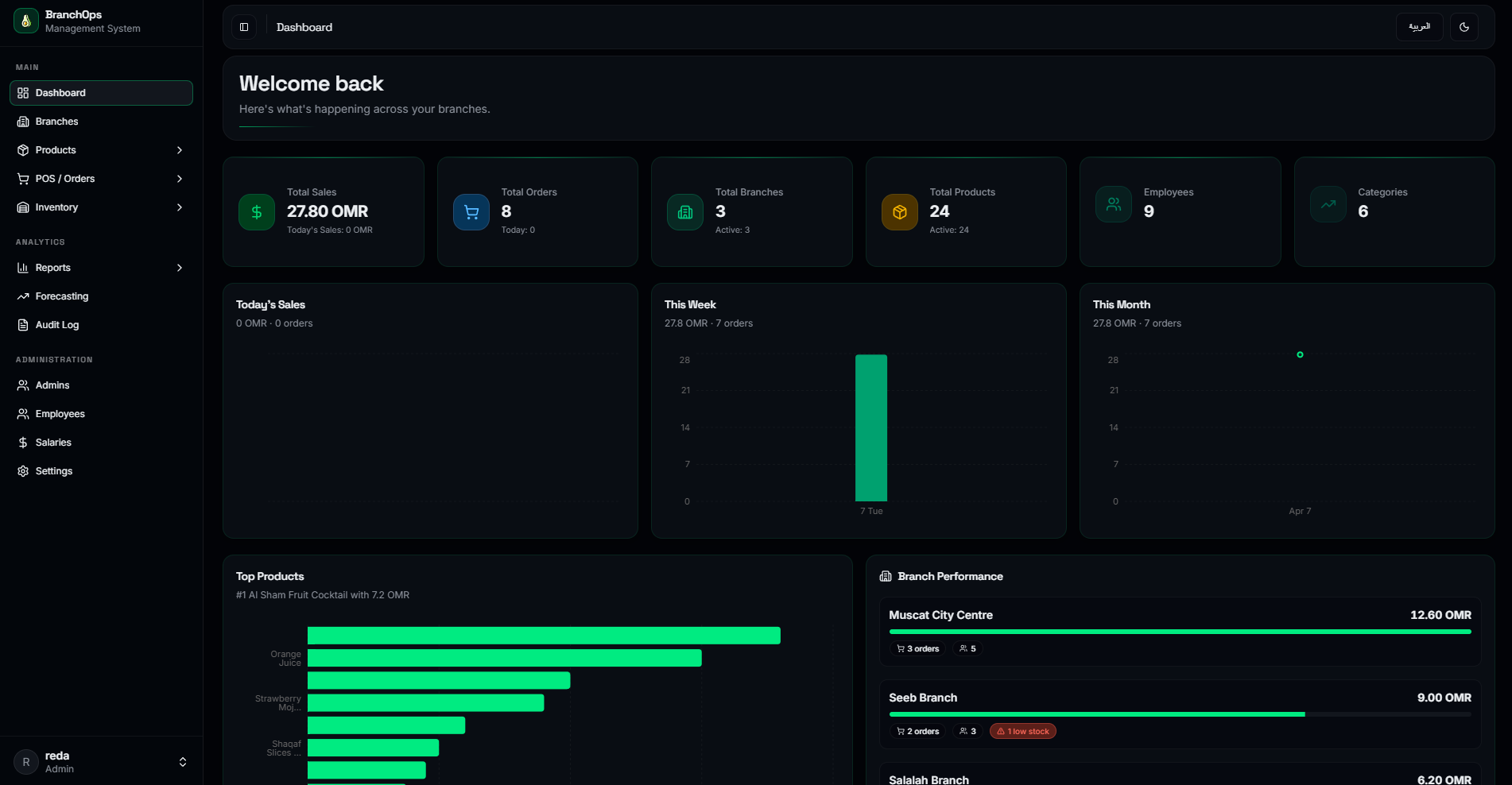Click the reda avatar circle

(x=26, y=762)
